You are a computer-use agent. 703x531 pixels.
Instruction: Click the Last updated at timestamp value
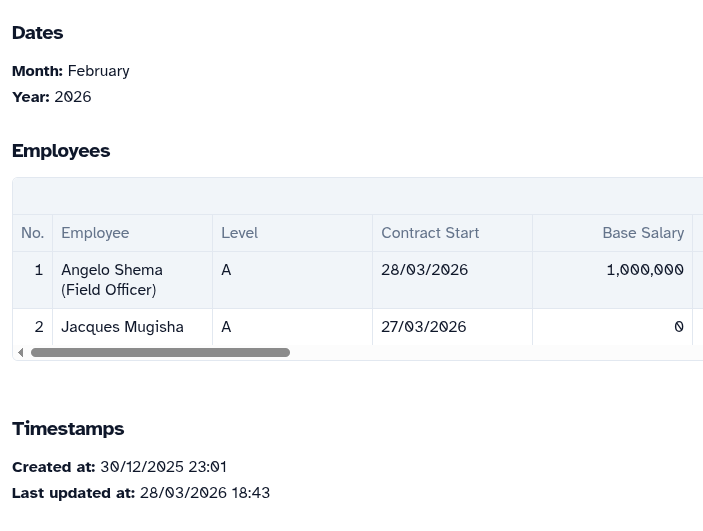tap(205, 493)
